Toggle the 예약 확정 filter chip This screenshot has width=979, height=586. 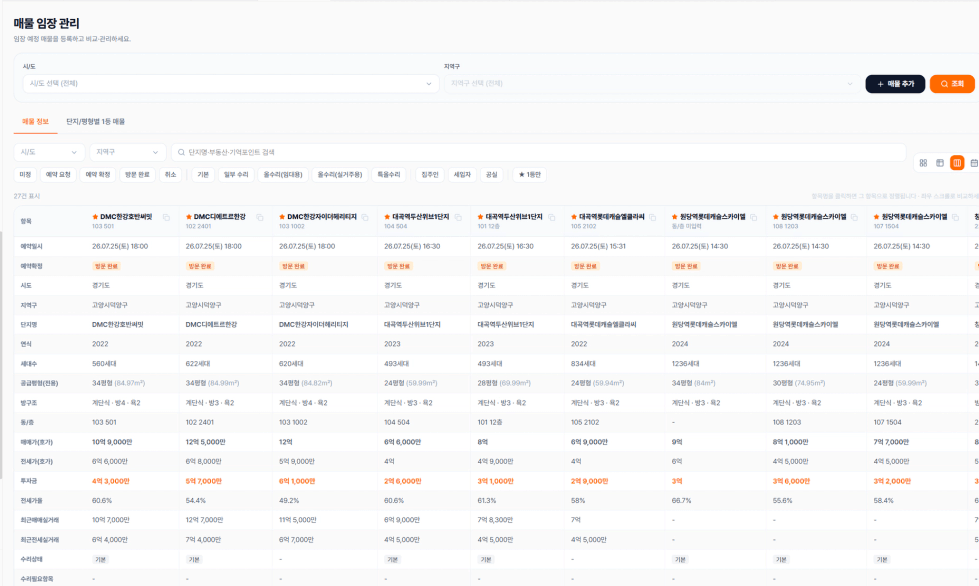(x=97, y=175)
